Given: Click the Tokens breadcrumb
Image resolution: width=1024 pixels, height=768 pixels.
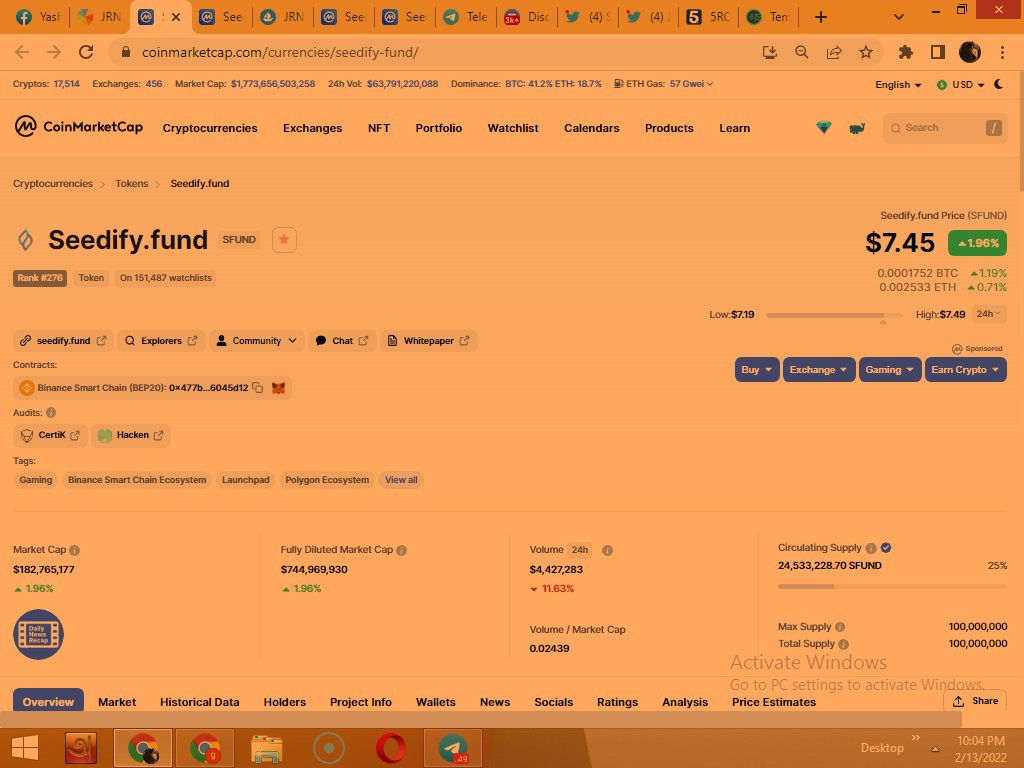Looking at the screenshot, I should (x=132, y=184).
